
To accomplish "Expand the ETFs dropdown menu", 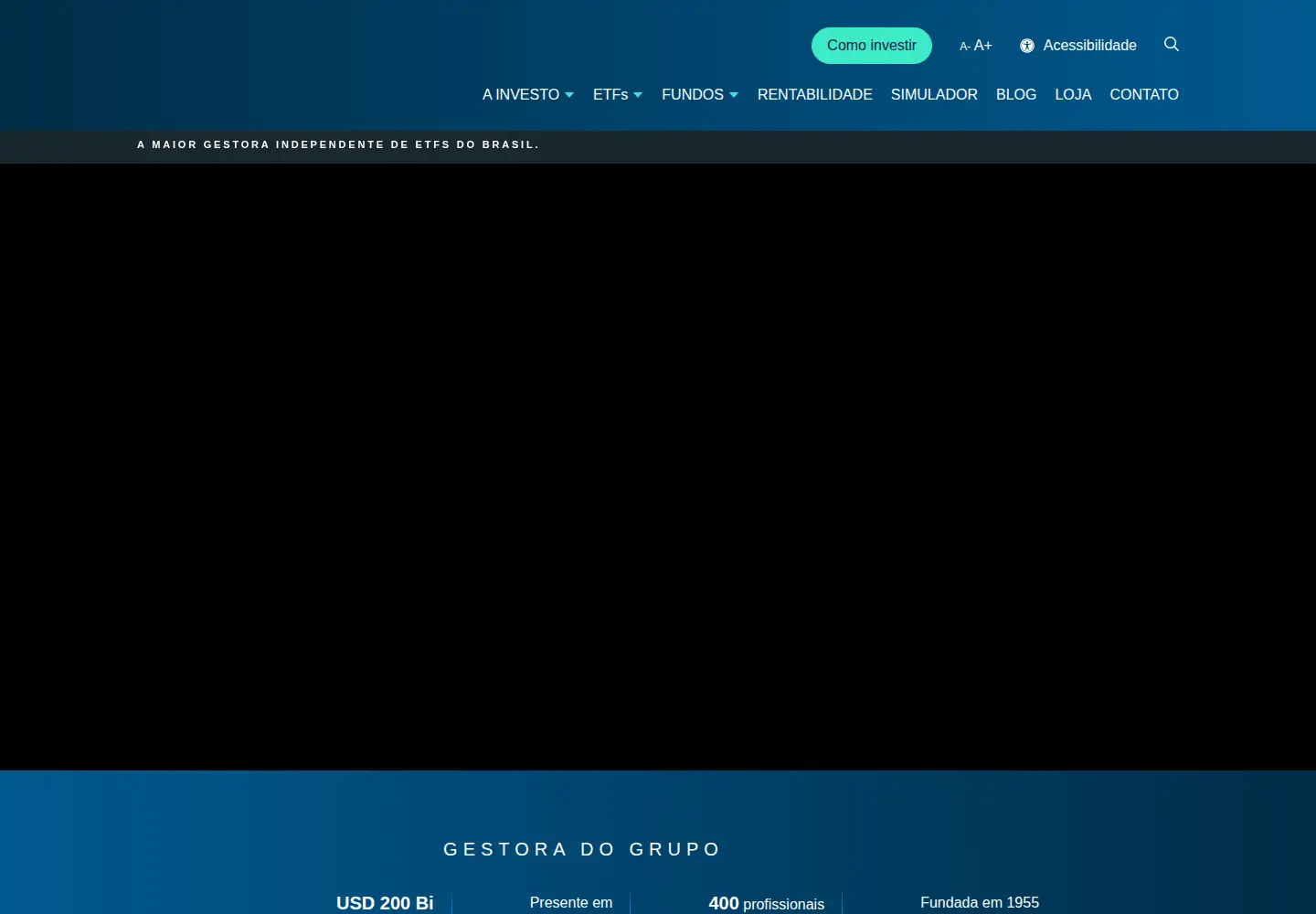I will pos(618,94).
